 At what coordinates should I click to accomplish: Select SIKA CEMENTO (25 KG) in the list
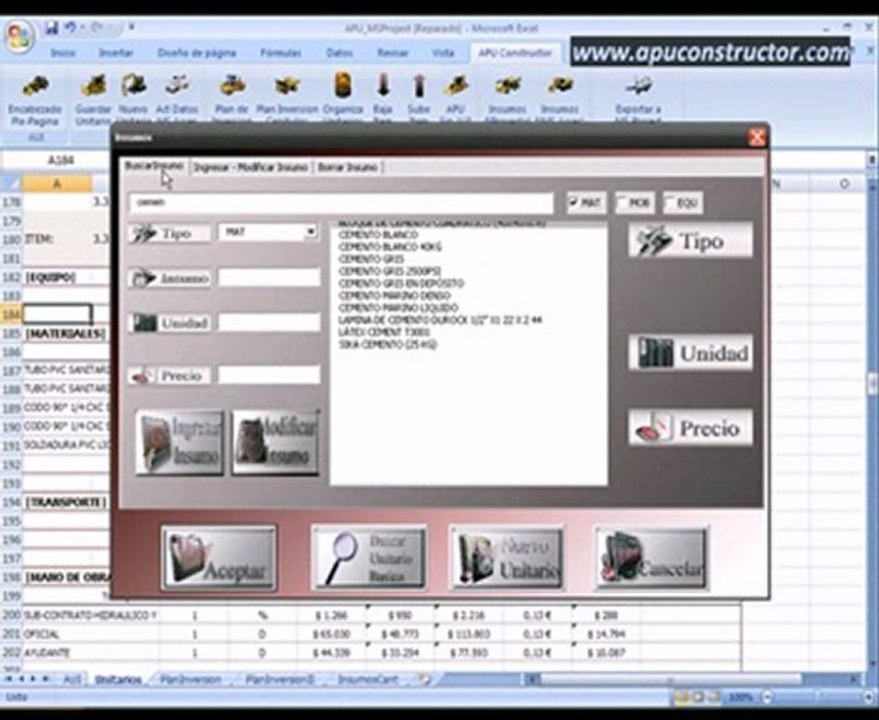(x=387, y=344)
